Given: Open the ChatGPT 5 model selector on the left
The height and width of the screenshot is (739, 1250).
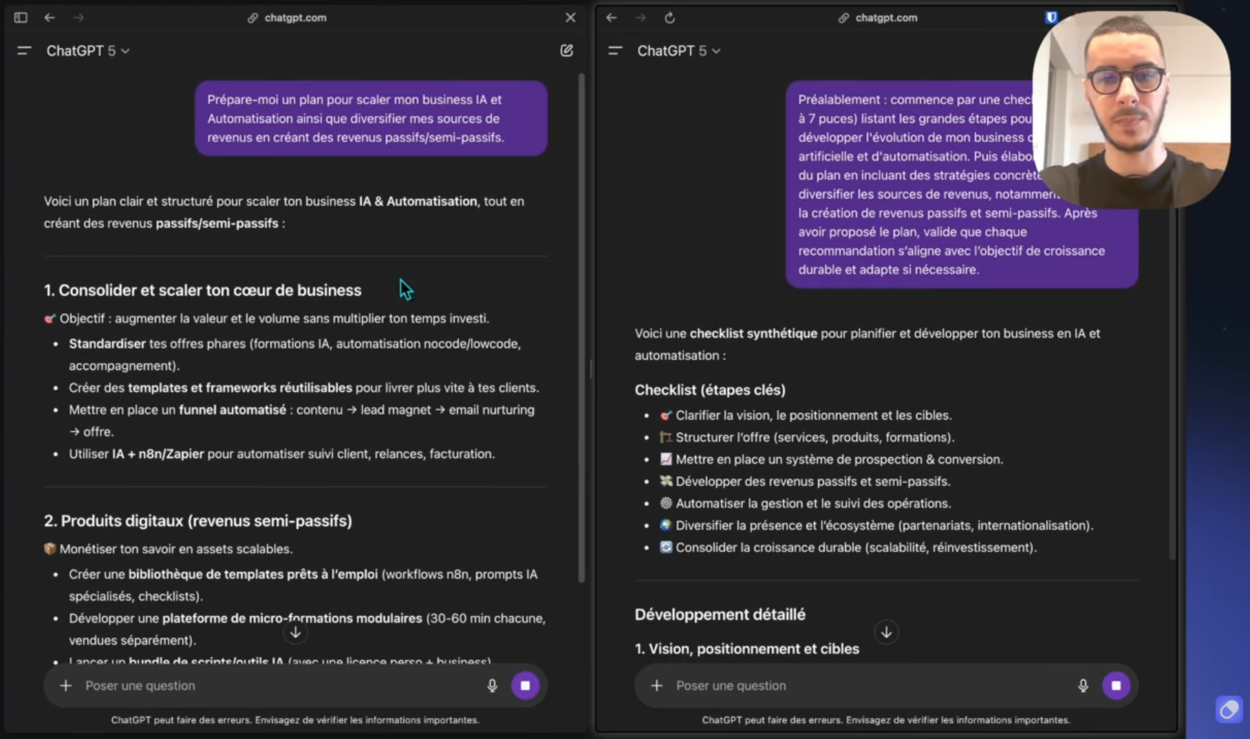Looking at the screenshot, I should (x=86, y=50).
